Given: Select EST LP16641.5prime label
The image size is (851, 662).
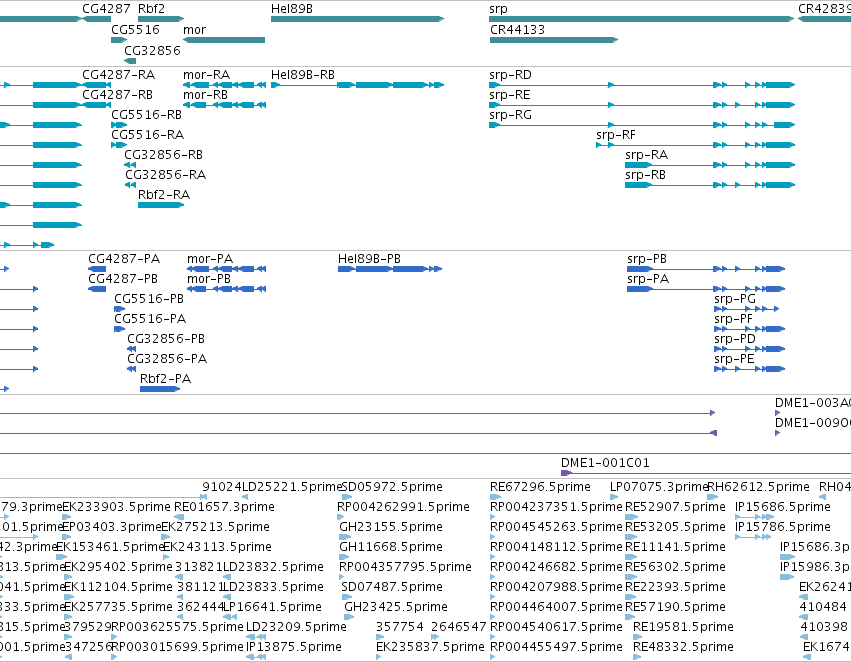Looking at the screenshot, I should pyautogui.click(x=273, y=607).
